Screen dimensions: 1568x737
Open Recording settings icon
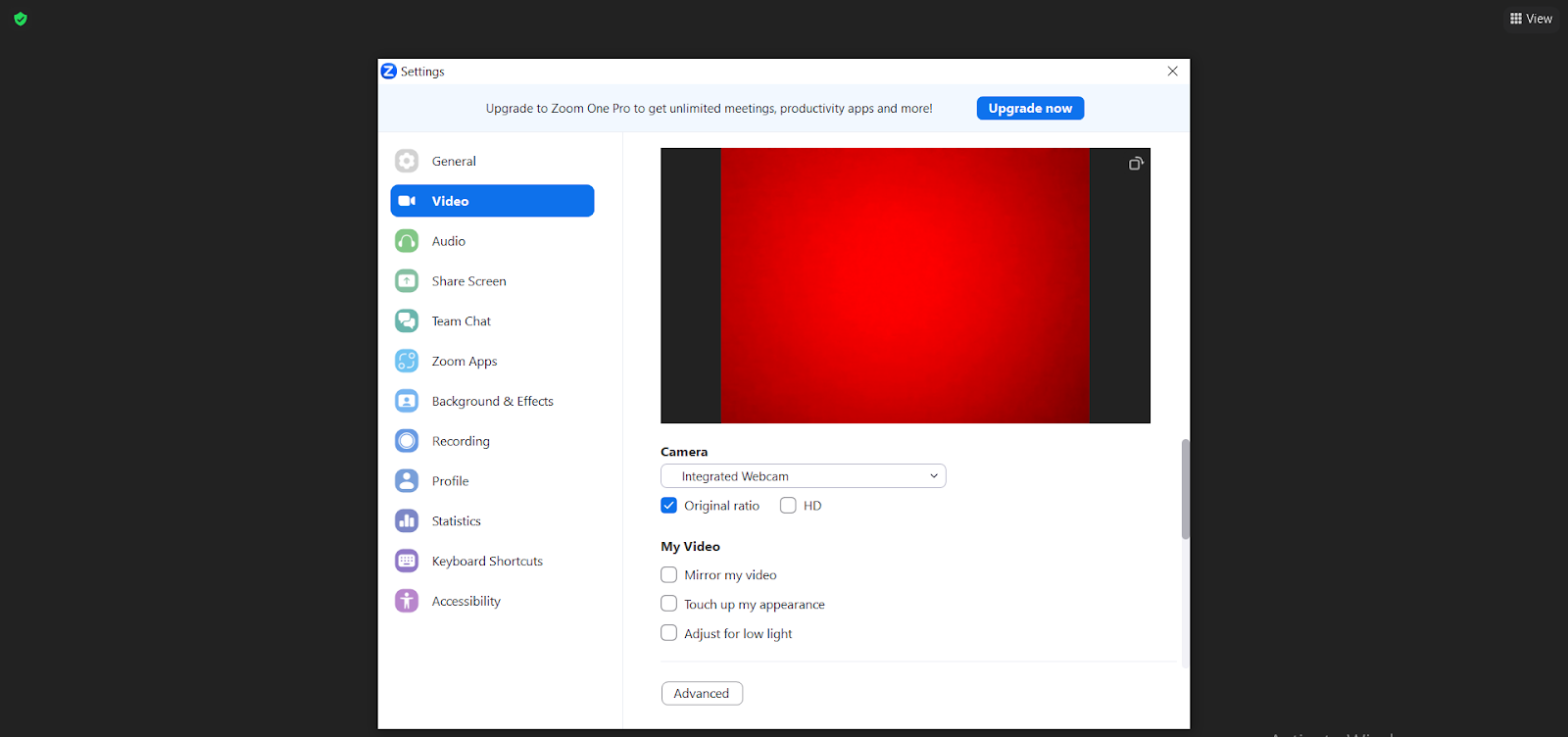[407, 441]
